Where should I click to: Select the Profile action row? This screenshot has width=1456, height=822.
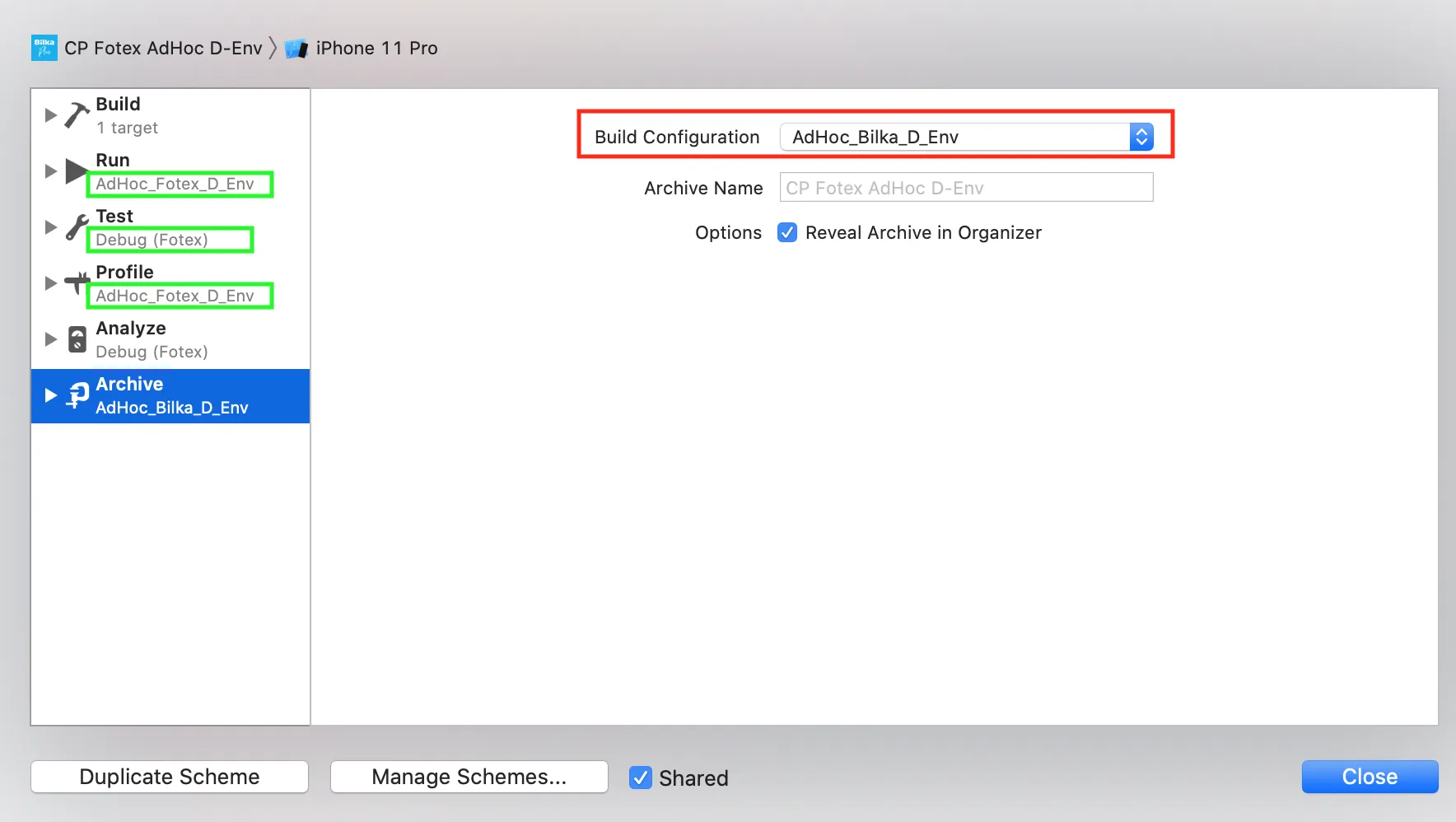pos(170,283)
